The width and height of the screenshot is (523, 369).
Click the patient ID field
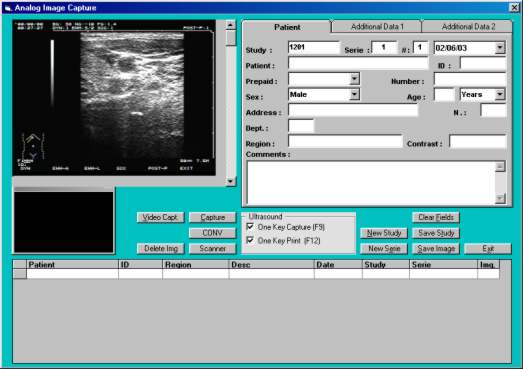point(483,63)
